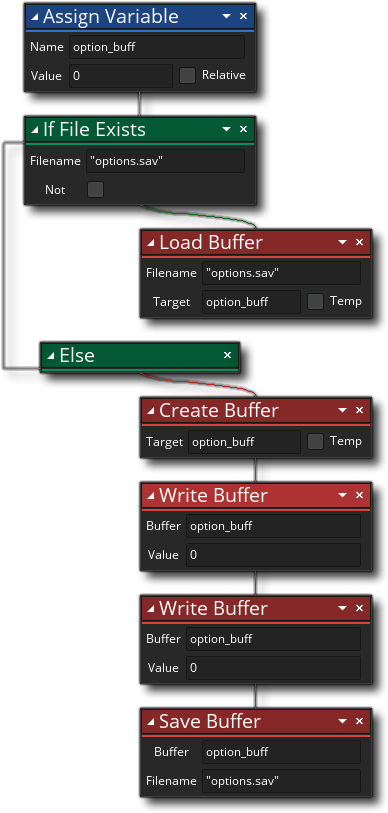
Task: Tick the Not checkbox under If File Exists
Action: tap(95, 190)
